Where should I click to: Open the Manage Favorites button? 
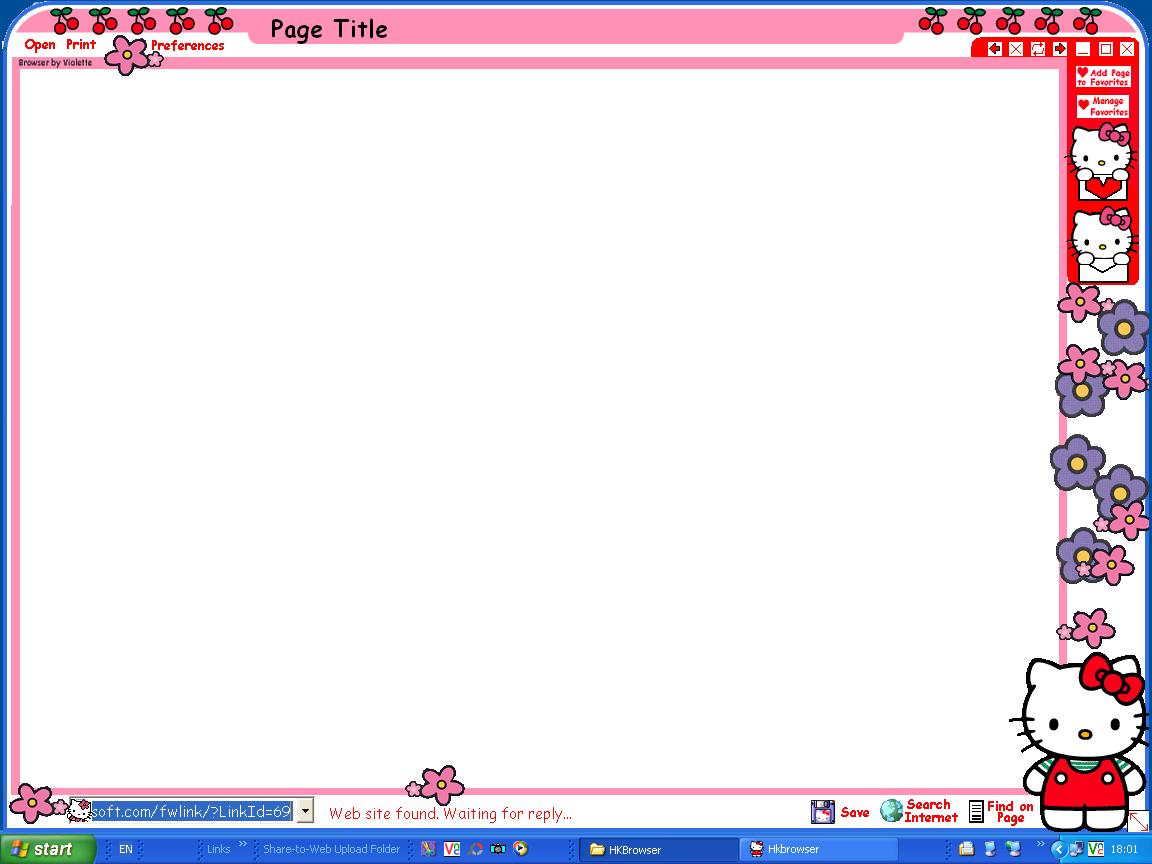tap(1103, 107)
